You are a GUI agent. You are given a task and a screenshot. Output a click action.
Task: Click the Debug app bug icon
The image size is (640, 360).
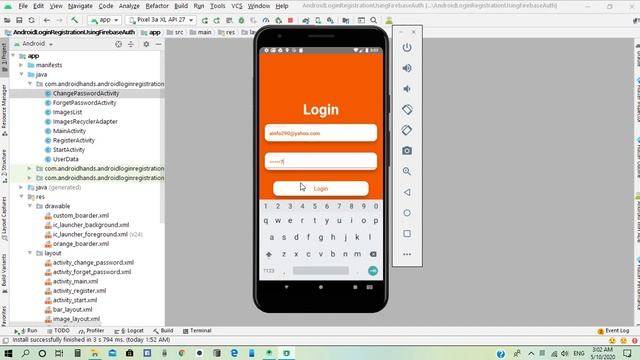(241, 20)
